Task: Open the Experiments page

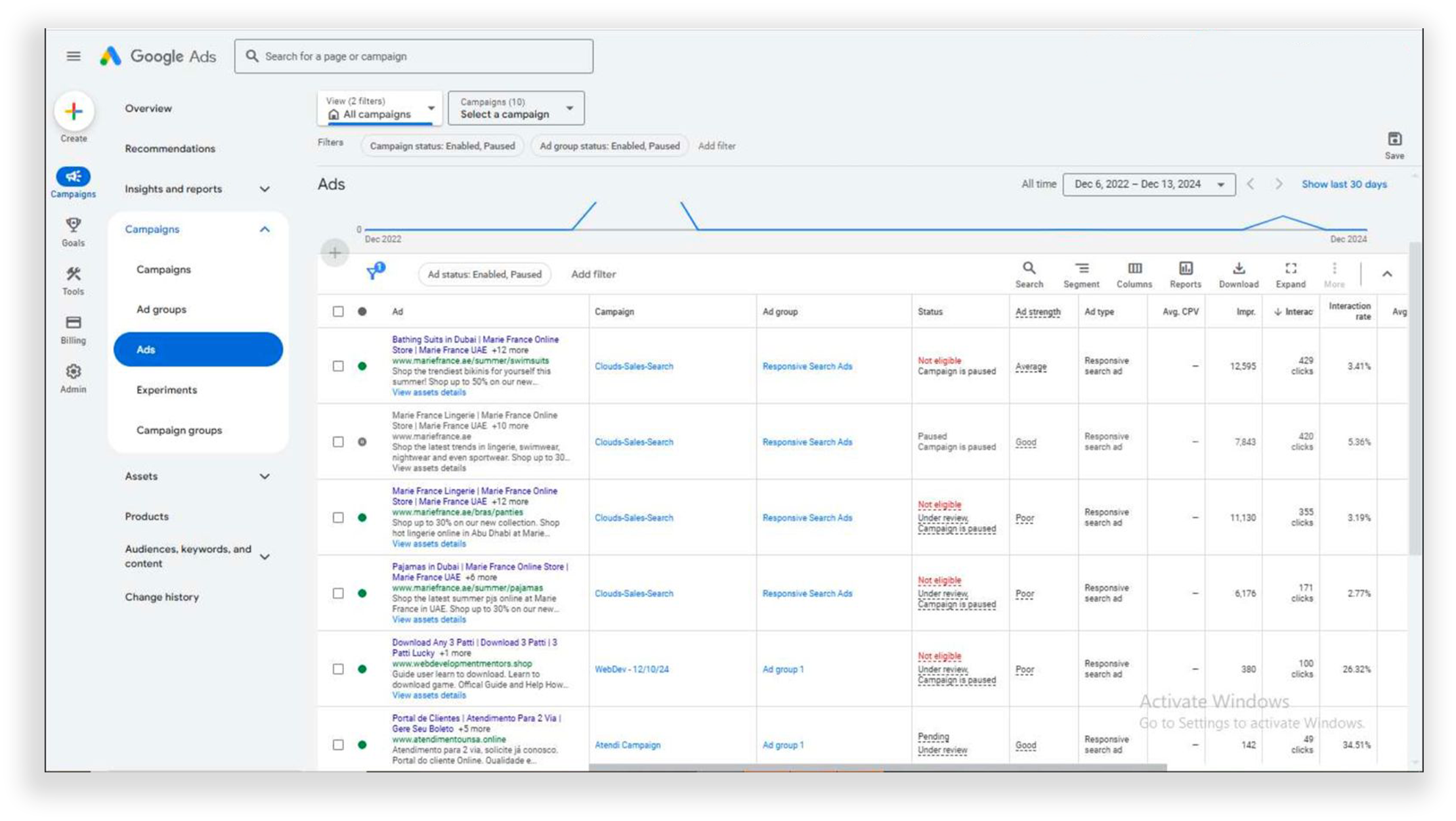Action: pos(167,390)
